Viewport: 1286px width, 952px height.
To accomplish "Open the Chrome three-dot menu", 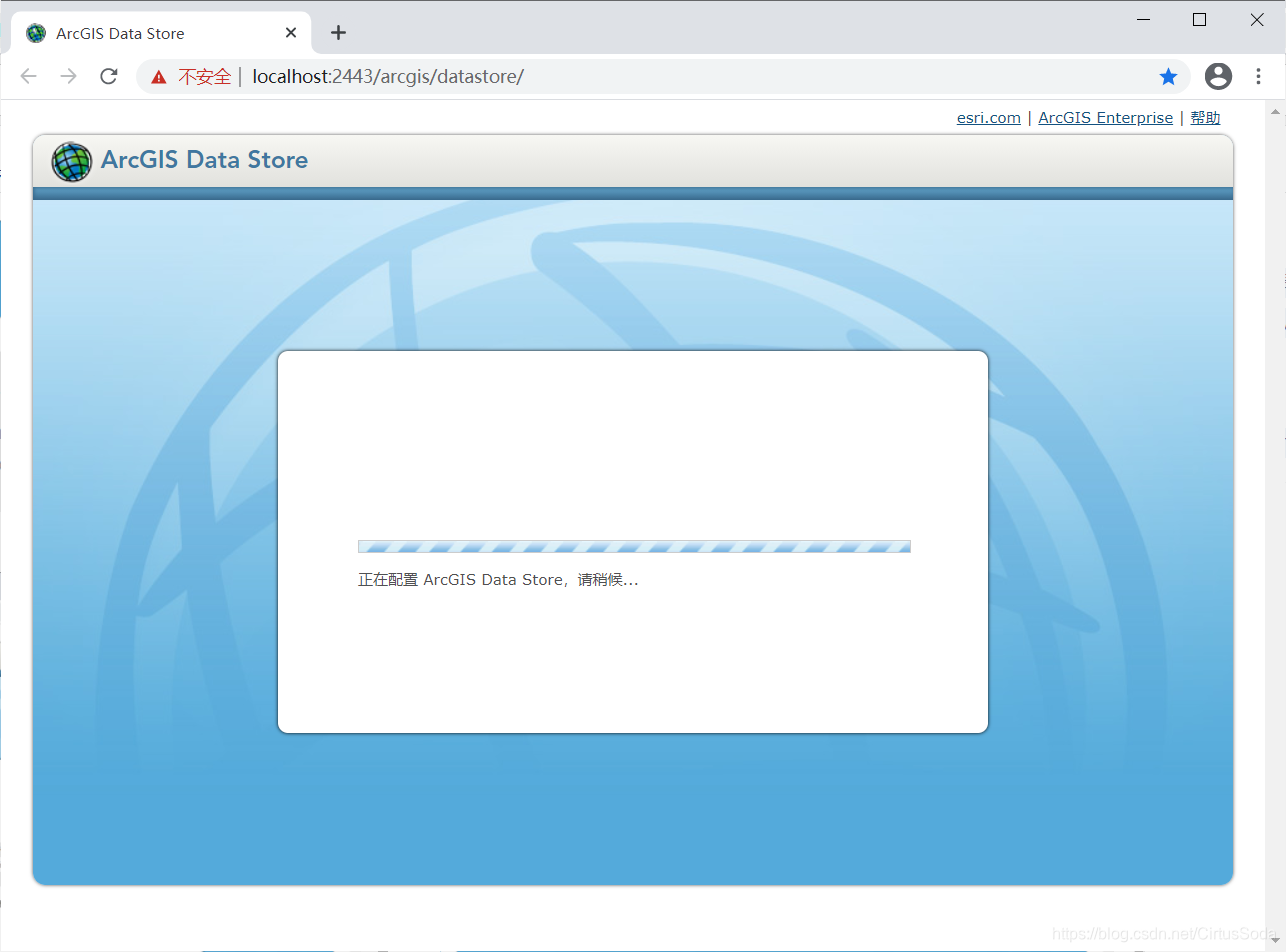I will 1259,76.
